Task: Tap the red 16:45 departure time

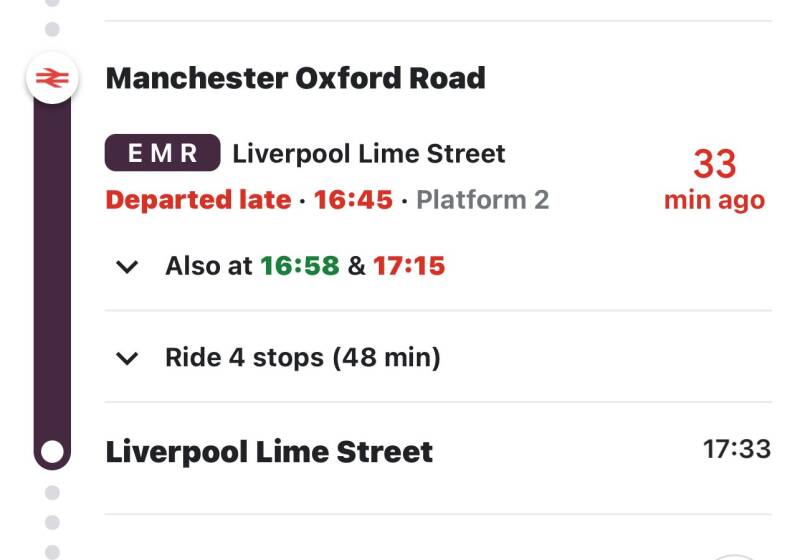Action: click(353, 200)
